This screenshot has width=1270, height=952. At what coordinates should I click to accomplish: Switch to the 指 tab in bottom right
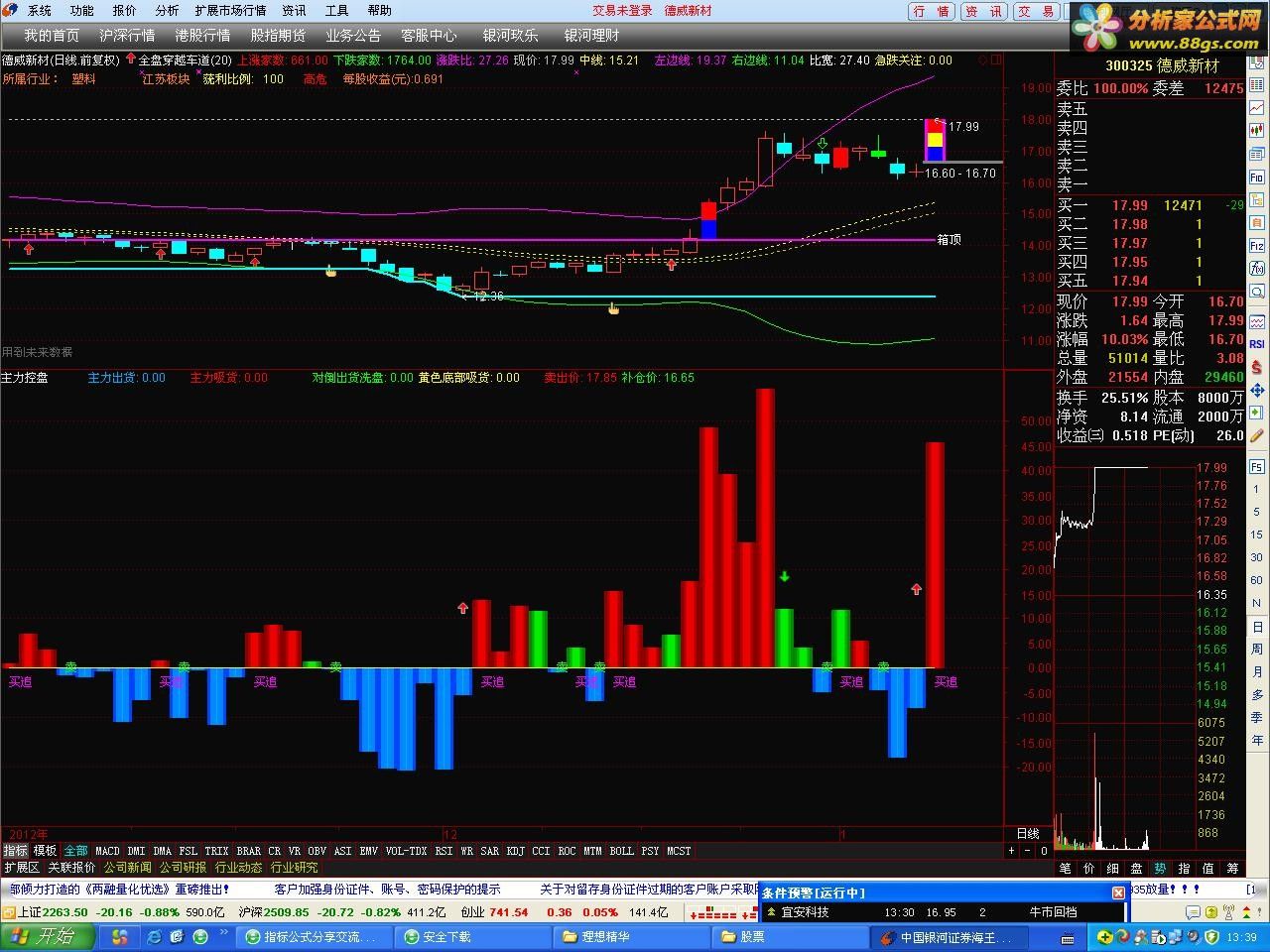click(1185, 868)
